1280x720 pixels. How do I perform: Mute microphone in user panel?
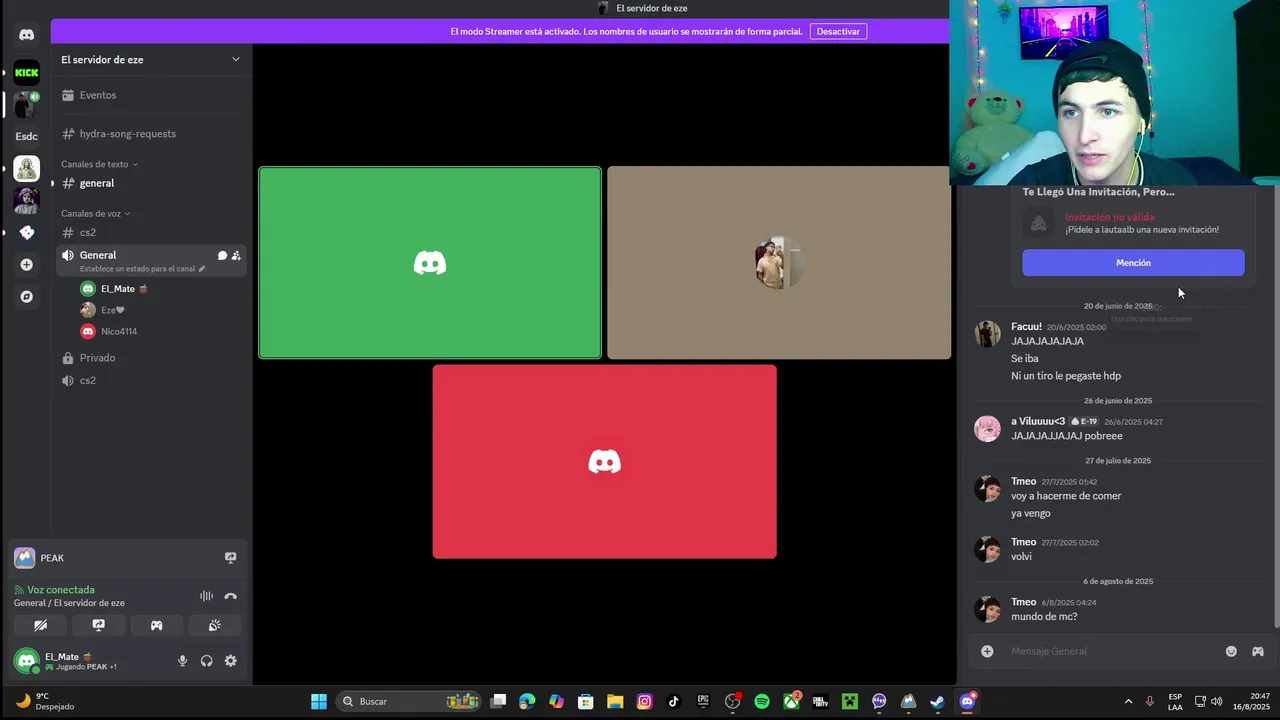click(x=182, y=661)
